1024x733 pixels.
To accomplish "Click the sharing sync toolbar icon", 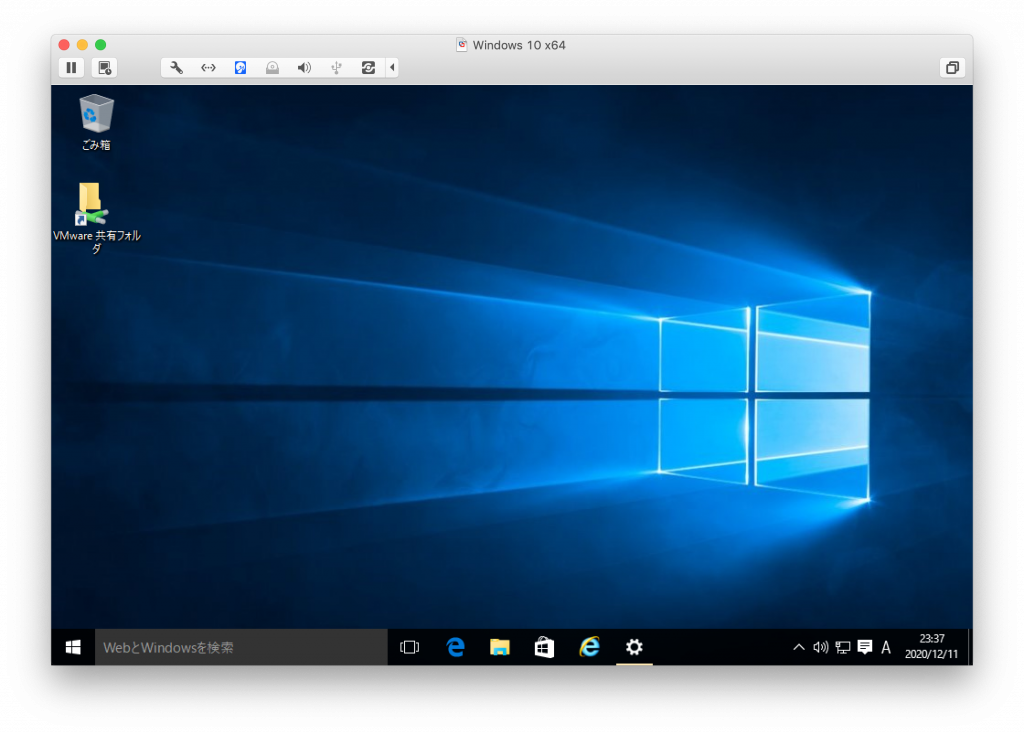I will [x=368, y=67].
